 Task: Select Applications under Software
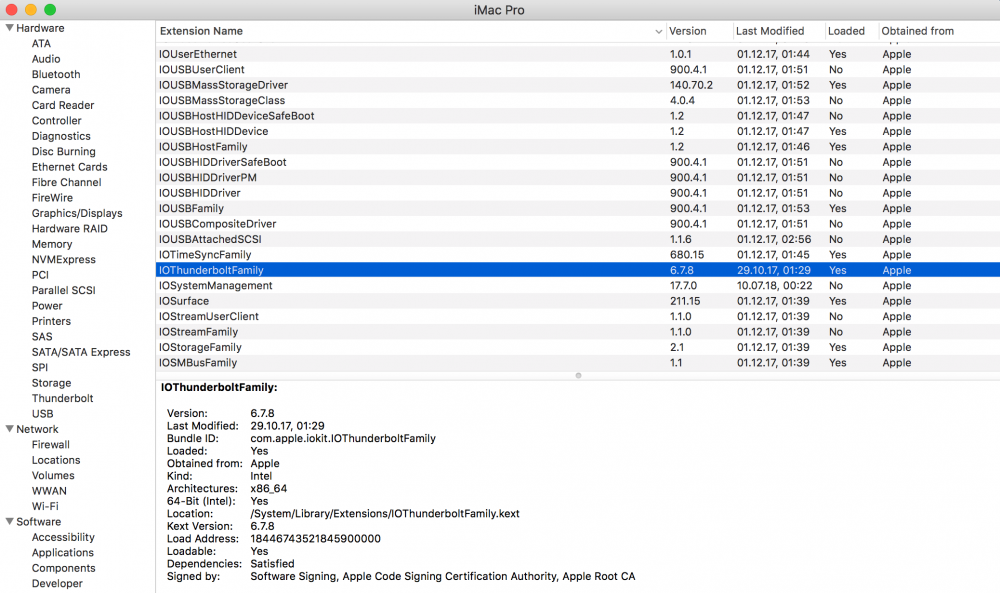point(62,553)
